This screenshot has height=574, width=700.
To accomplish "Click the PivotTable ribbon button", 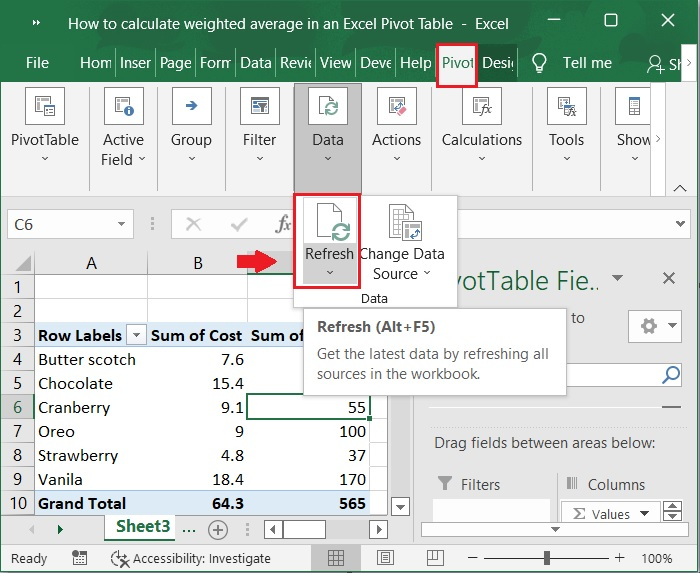I will (x=44, y=125).
